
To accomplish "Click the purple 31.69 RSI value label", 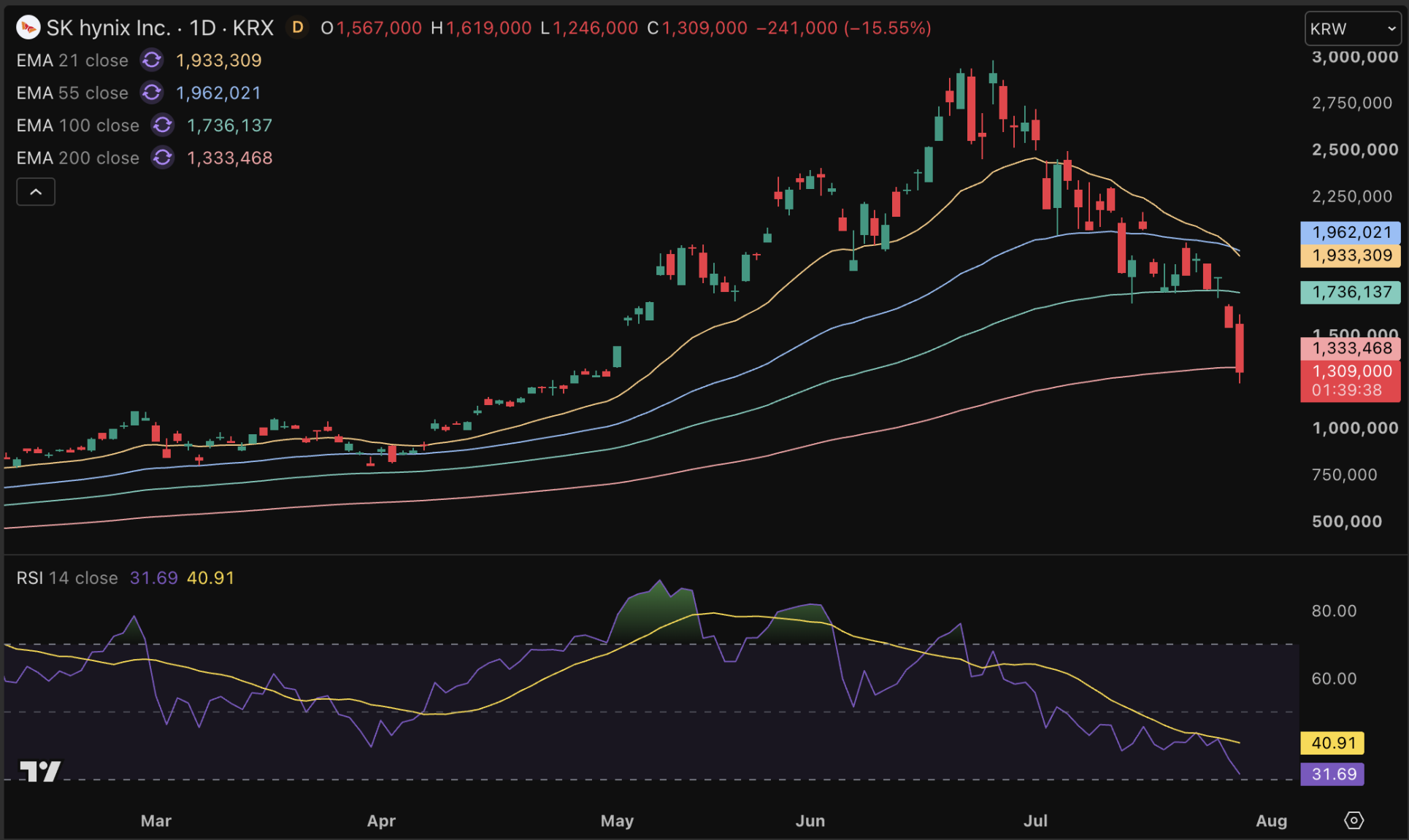I will click(1332, 774).
